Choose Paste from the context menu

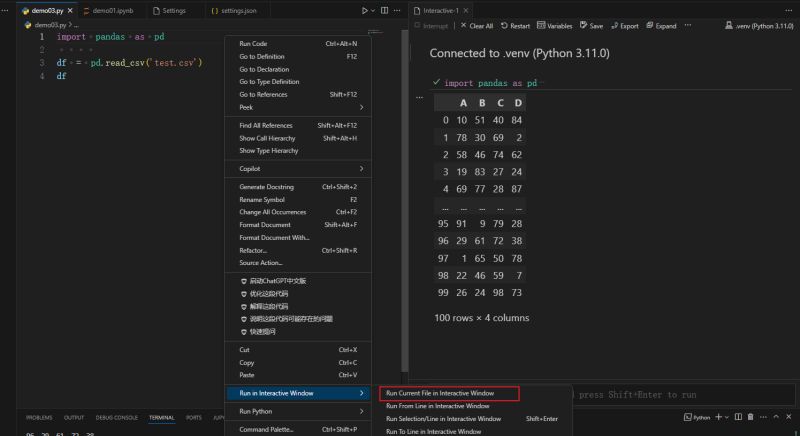[x=298, y=375]
